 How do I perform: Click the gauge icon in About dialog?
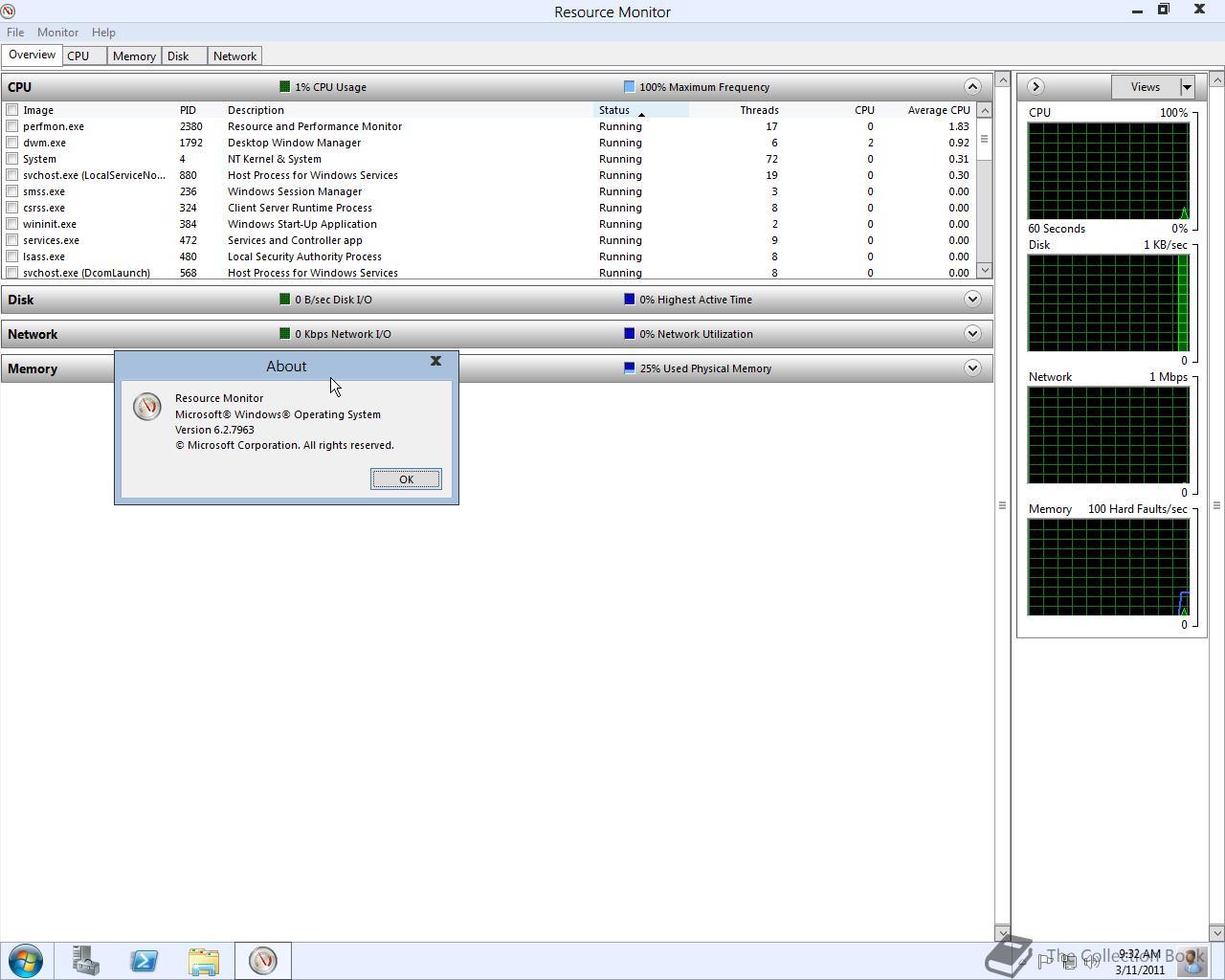pos(147,407)
